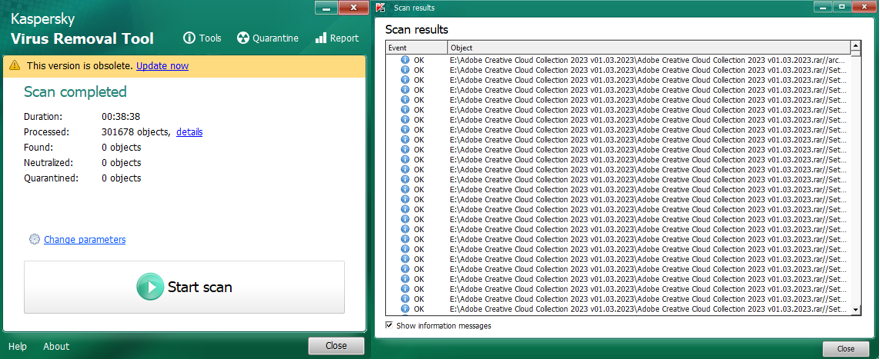Open About in Kaspersky window
The height and width of the screenshot is (360, 880).
point(56,347)
